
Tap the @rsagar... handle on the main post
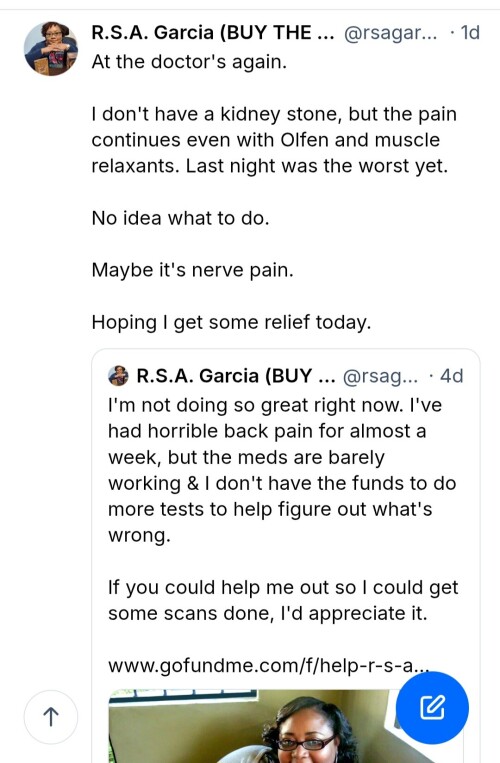click(x=391, y=33)
